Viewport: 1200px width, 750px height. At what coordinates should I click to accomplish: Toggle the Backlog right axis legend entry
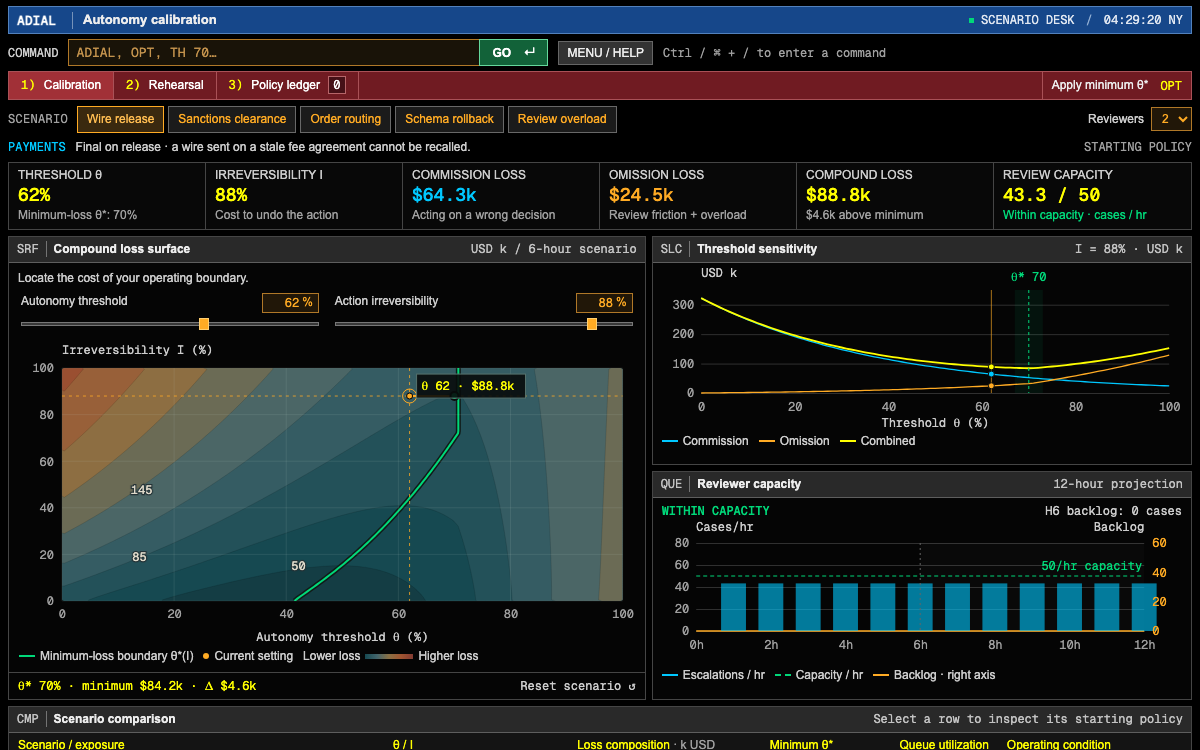point(934,675)
